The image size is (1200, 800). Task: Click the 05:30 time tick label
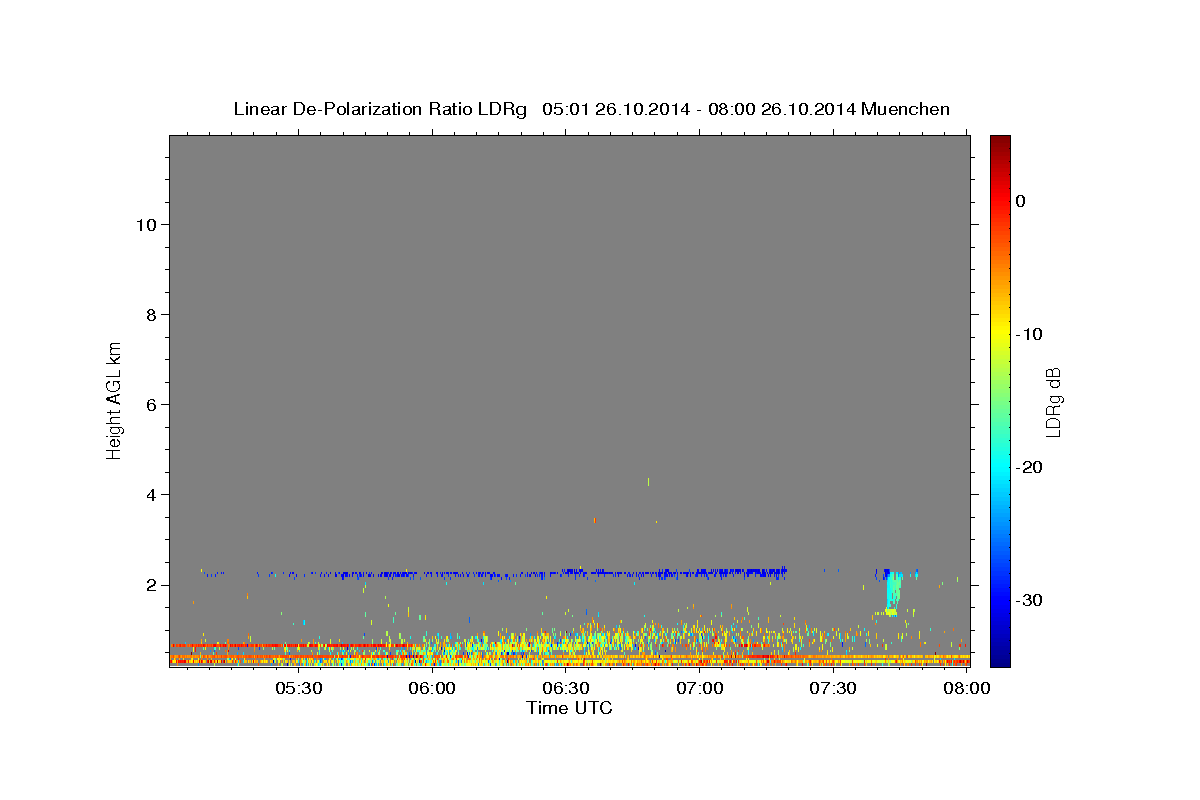point(298,689)
